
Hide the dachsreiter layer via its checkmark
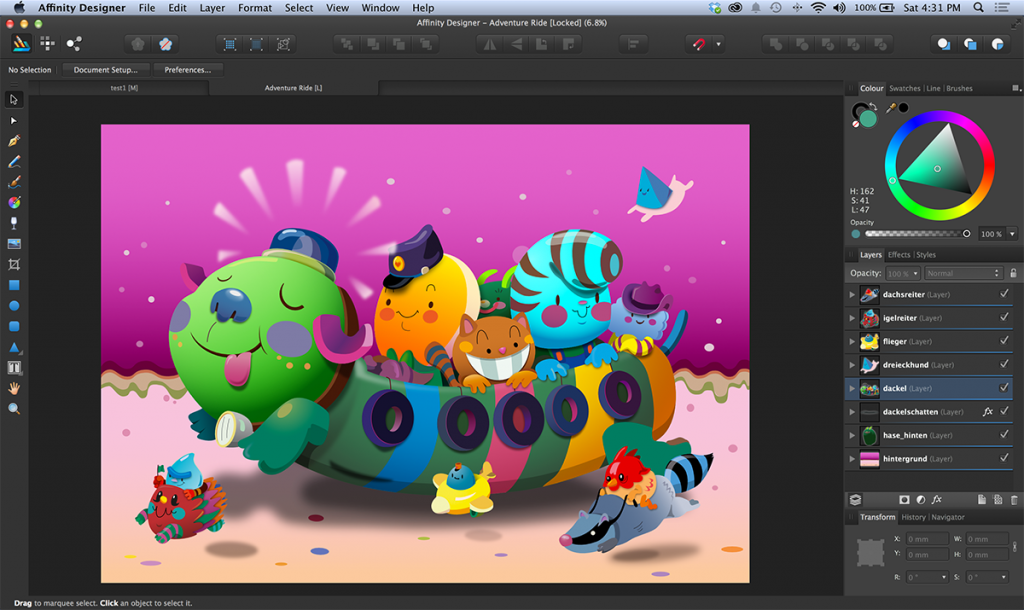point(1004,295)
